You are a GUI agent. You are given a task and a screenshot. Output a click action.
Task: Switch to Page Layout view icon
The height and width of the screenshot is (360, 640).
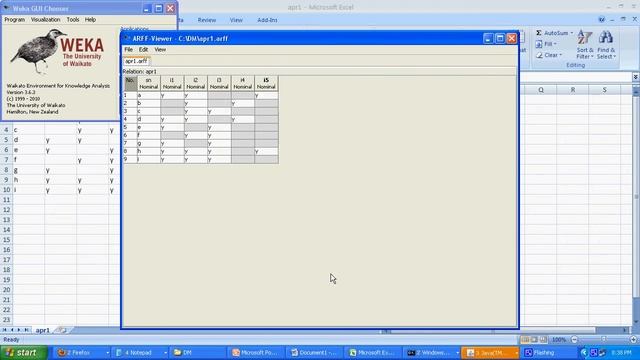534,340
